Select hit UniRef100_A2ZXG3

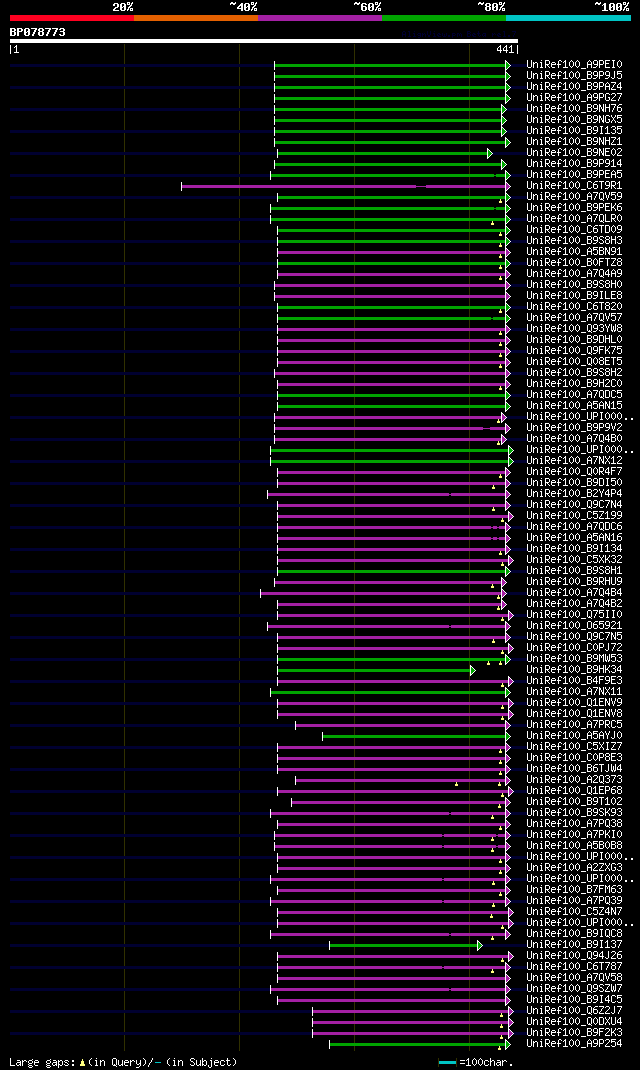(x=574, y=868)
